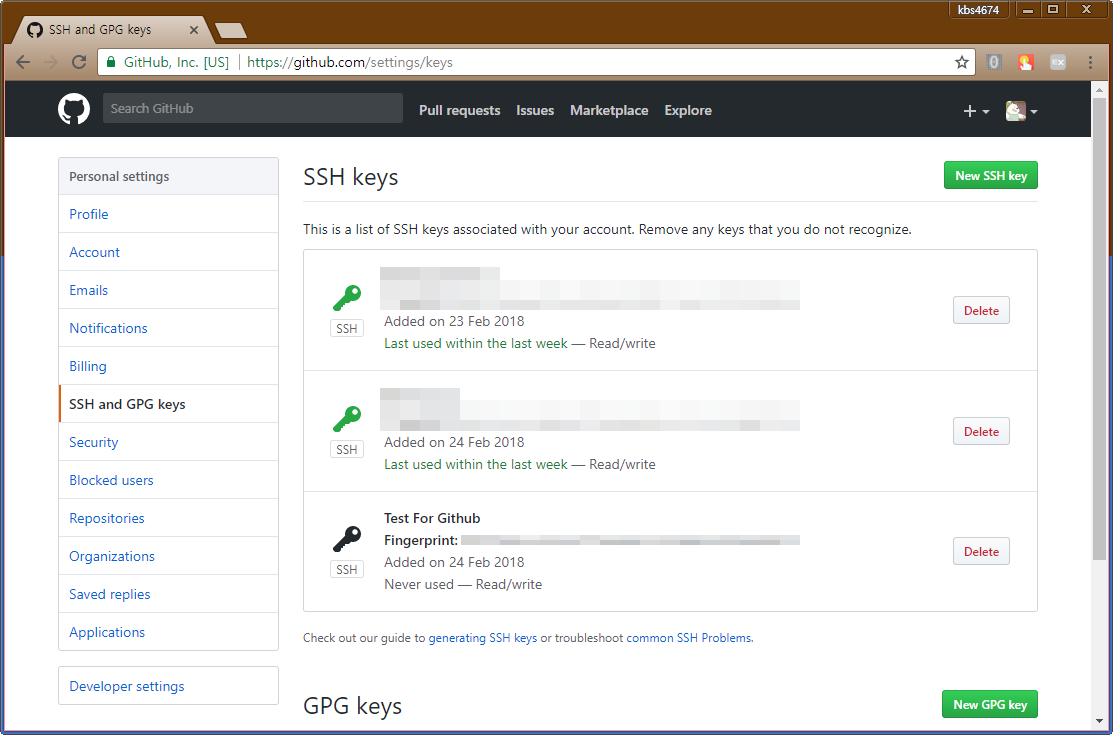
Task: Open Saved replies in sidebar
Action: [168, 594]
